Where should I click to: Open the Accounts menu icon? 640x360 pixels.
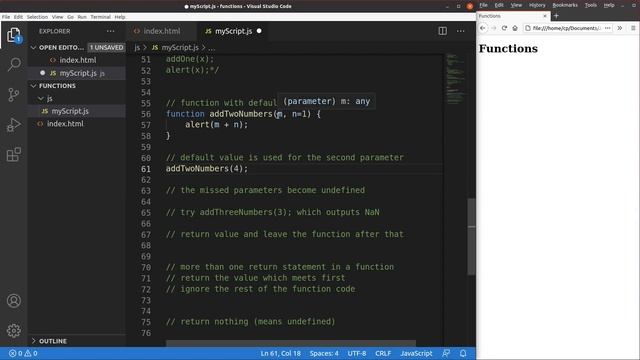coord(13,301)
